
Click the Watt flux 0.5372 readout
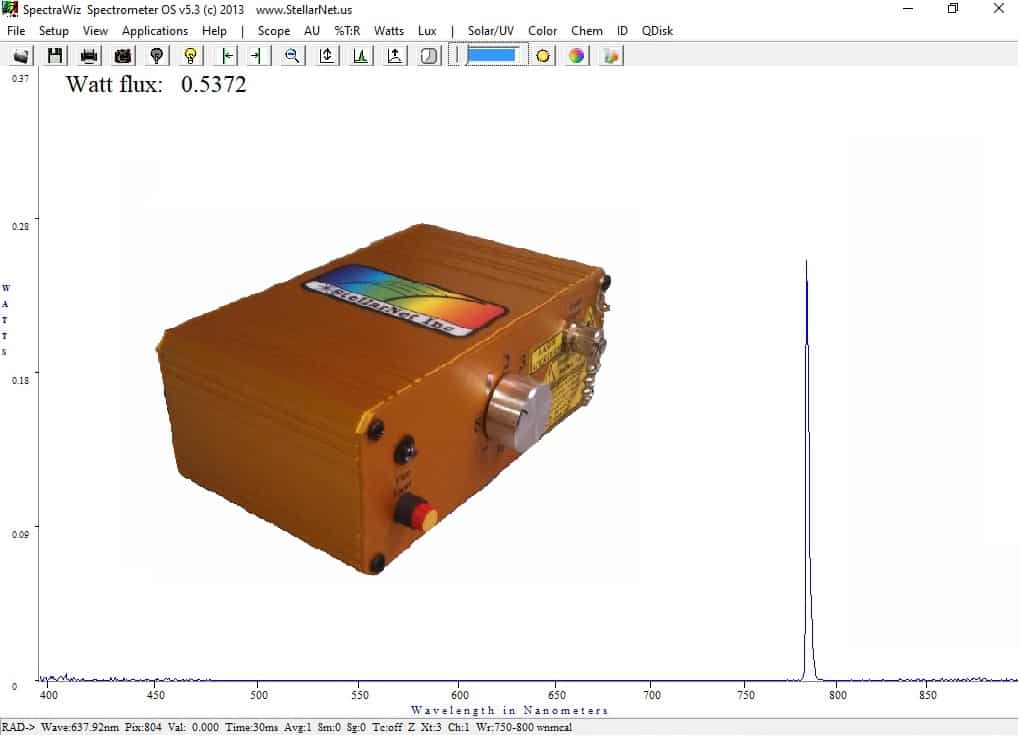coord(156,84)
